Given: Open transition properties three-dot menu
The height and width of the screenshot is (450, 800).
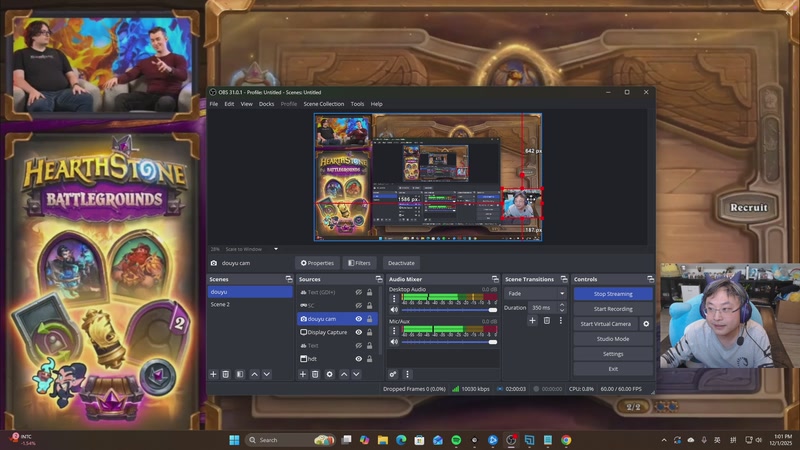Looking at the screenshot, I should tap(561, 320).
